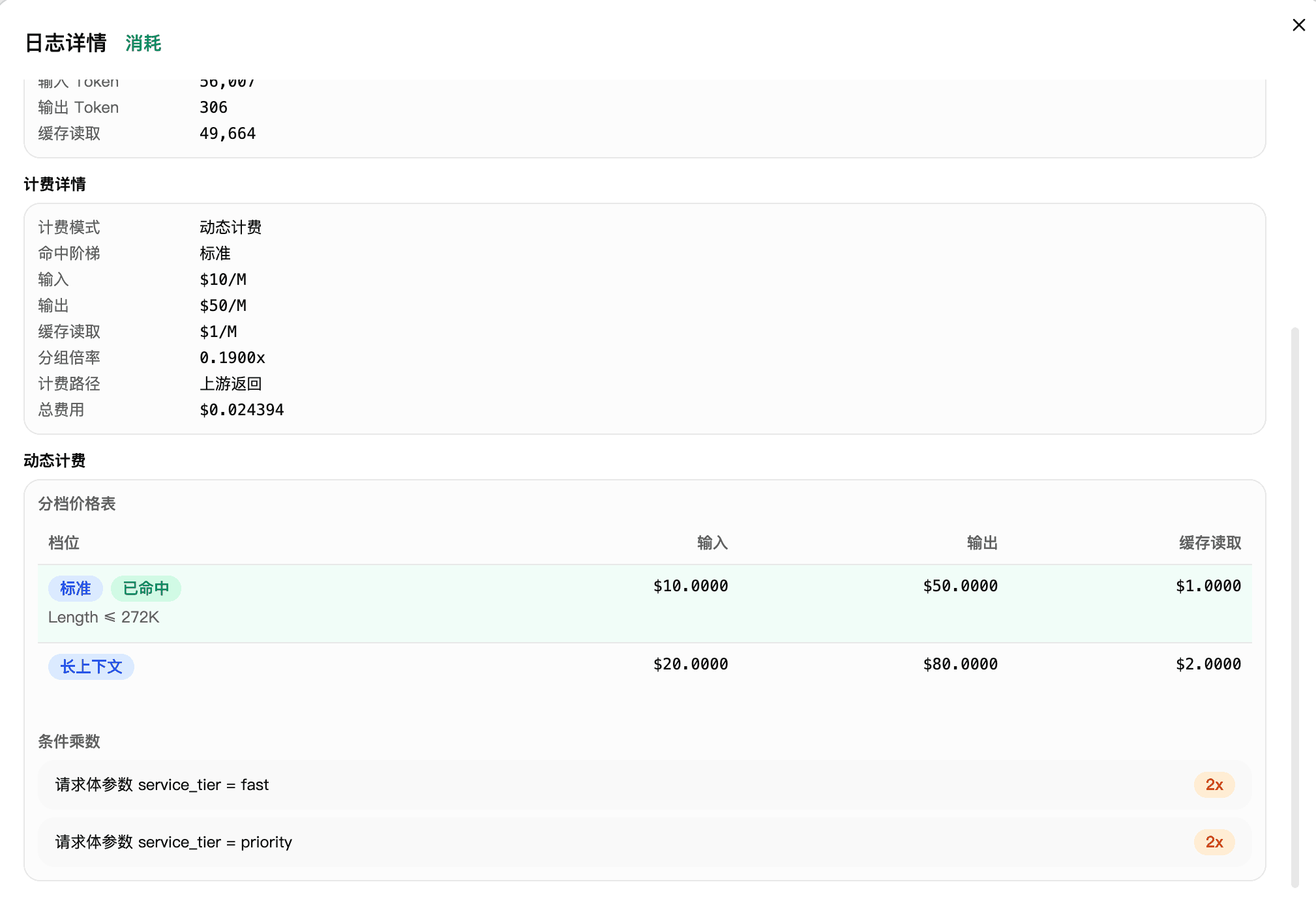The width and height of the screenshot is (1316, 910).
Task: Click the 计费详情 section heading
Action: [55, 184]
